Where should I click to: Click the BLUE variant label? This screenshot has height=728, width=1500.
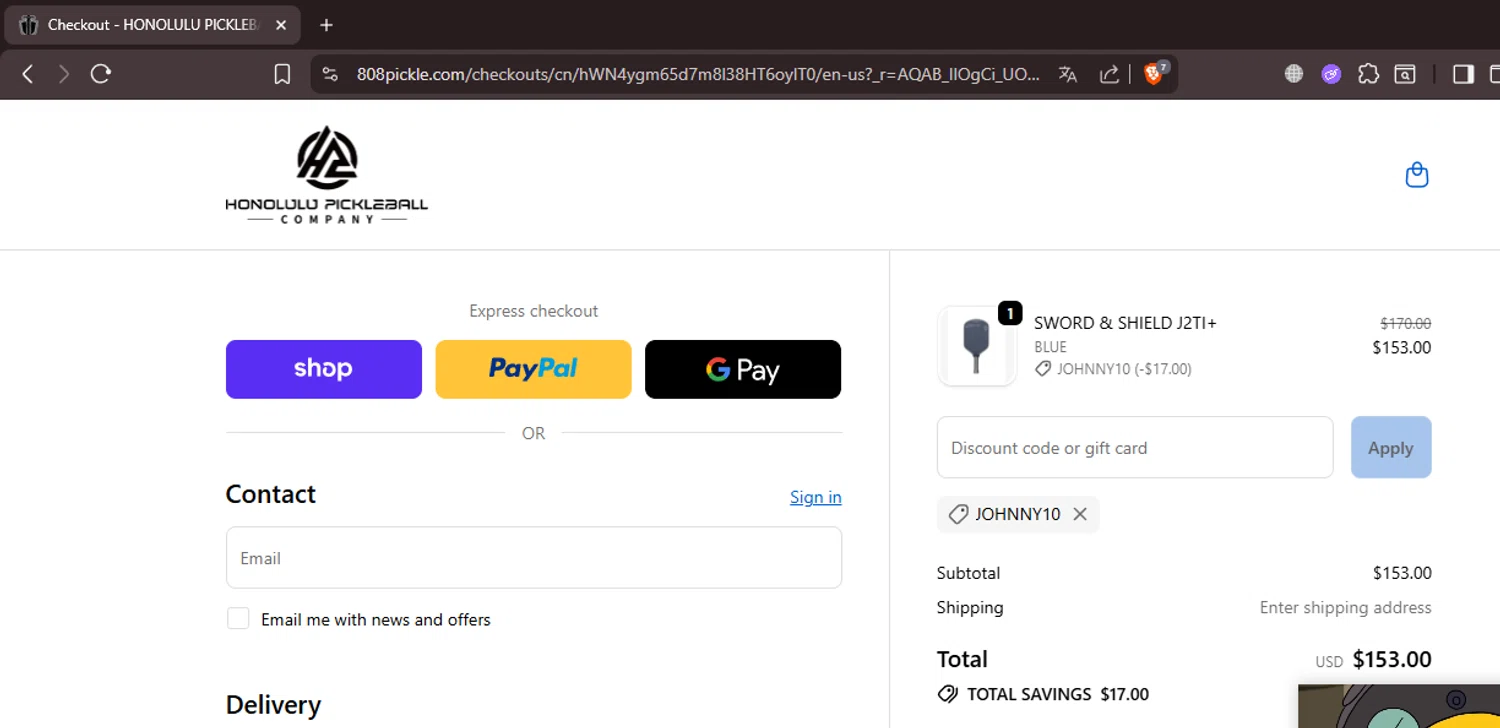coord(1050,347)
